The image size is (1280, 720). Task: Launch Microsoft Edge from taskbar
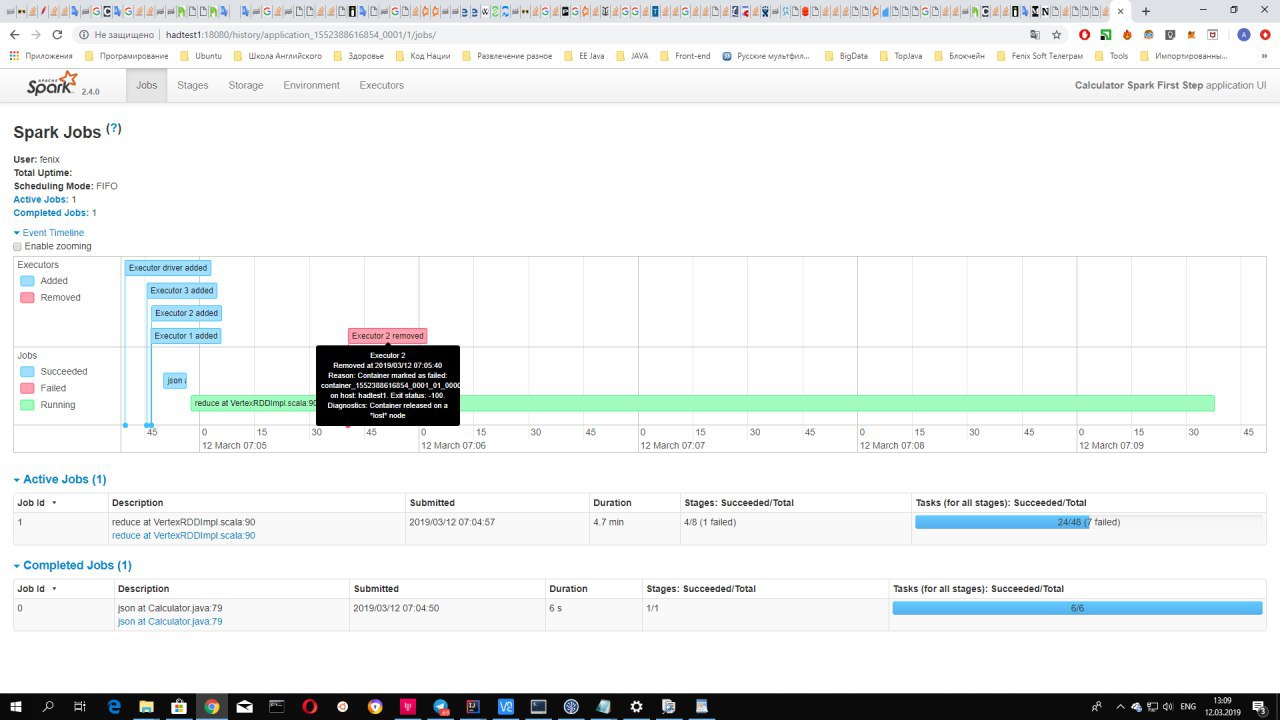coord(114,706)
